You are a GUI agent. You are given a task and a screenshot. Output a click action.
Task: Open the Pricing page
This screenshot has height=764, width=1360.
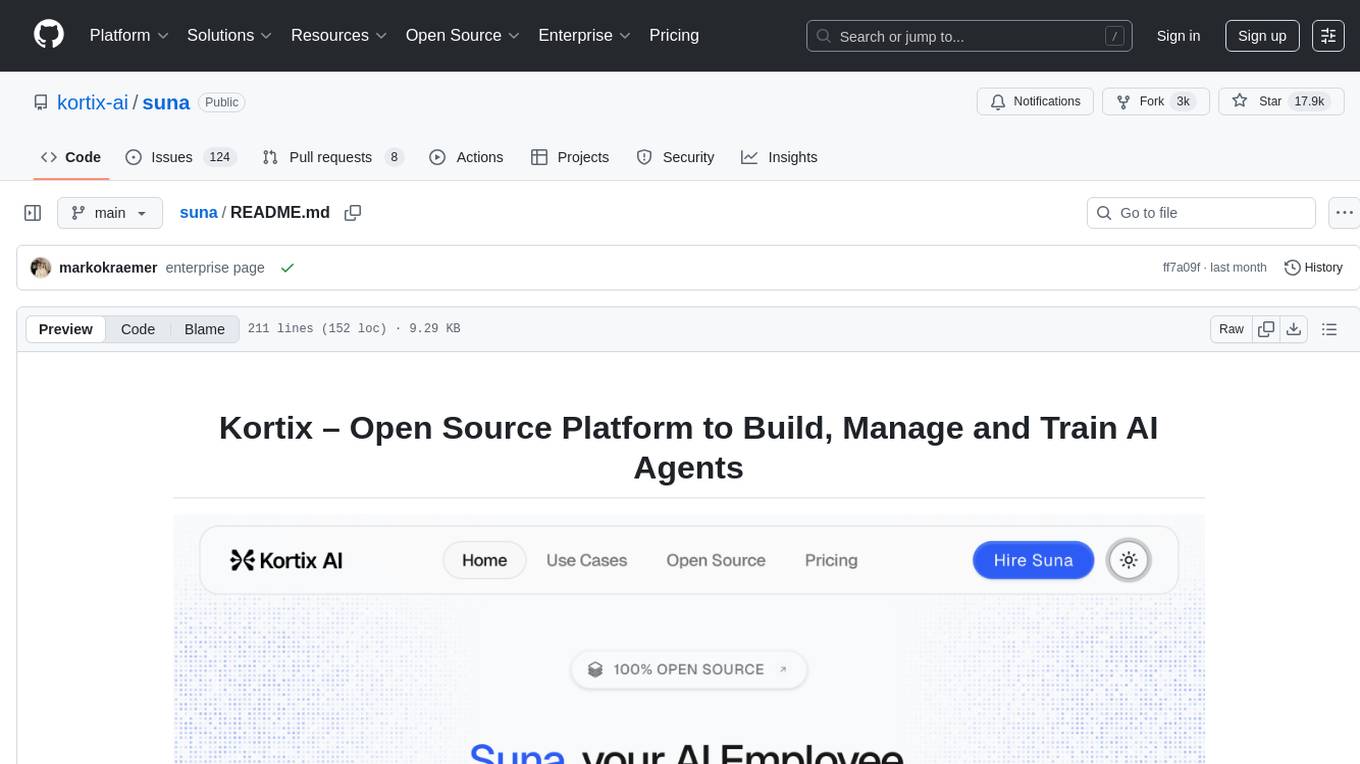click(x=674, y=35)
